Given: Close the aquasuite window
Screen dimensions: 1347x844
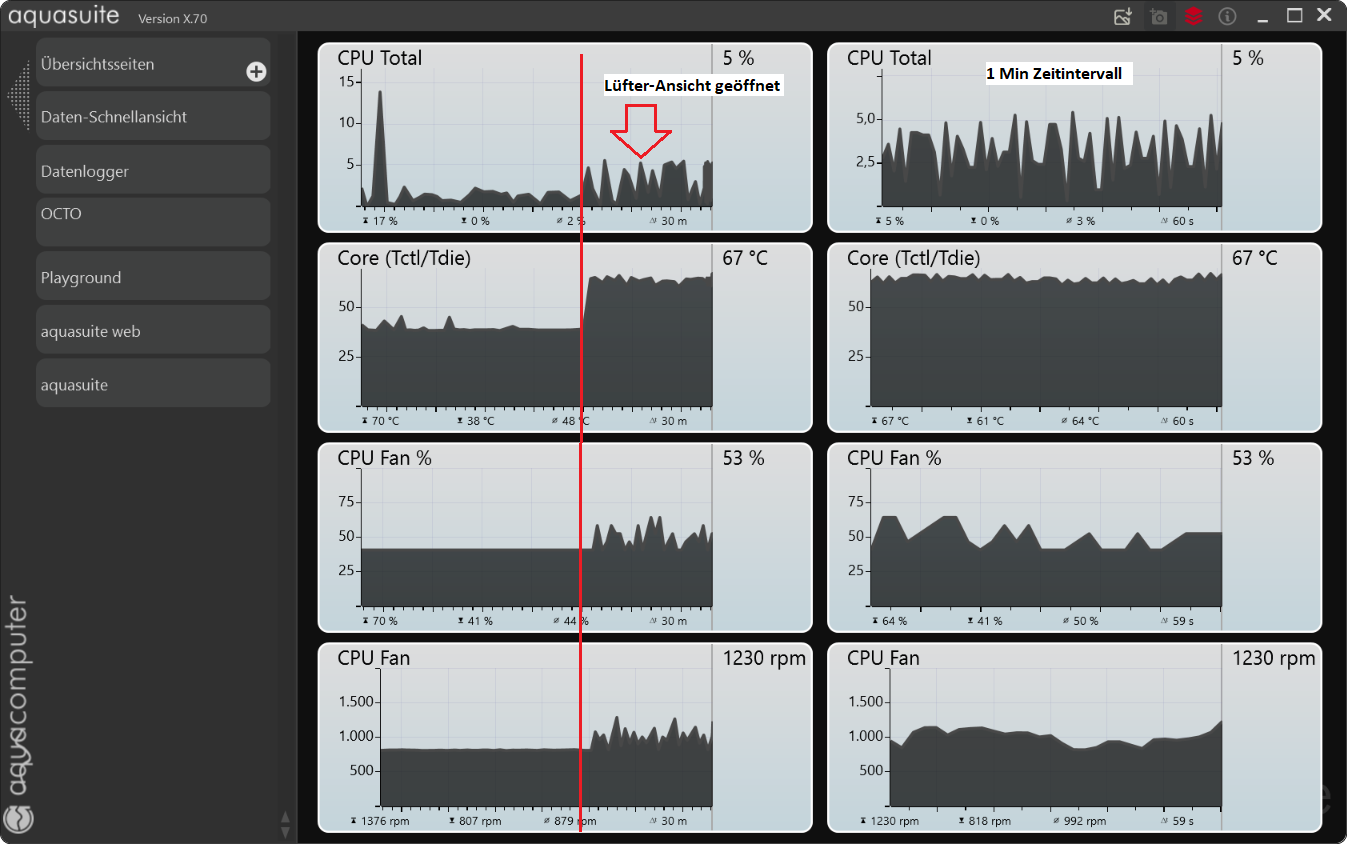Looking at the screenshot, I should tap(1325, 16).
